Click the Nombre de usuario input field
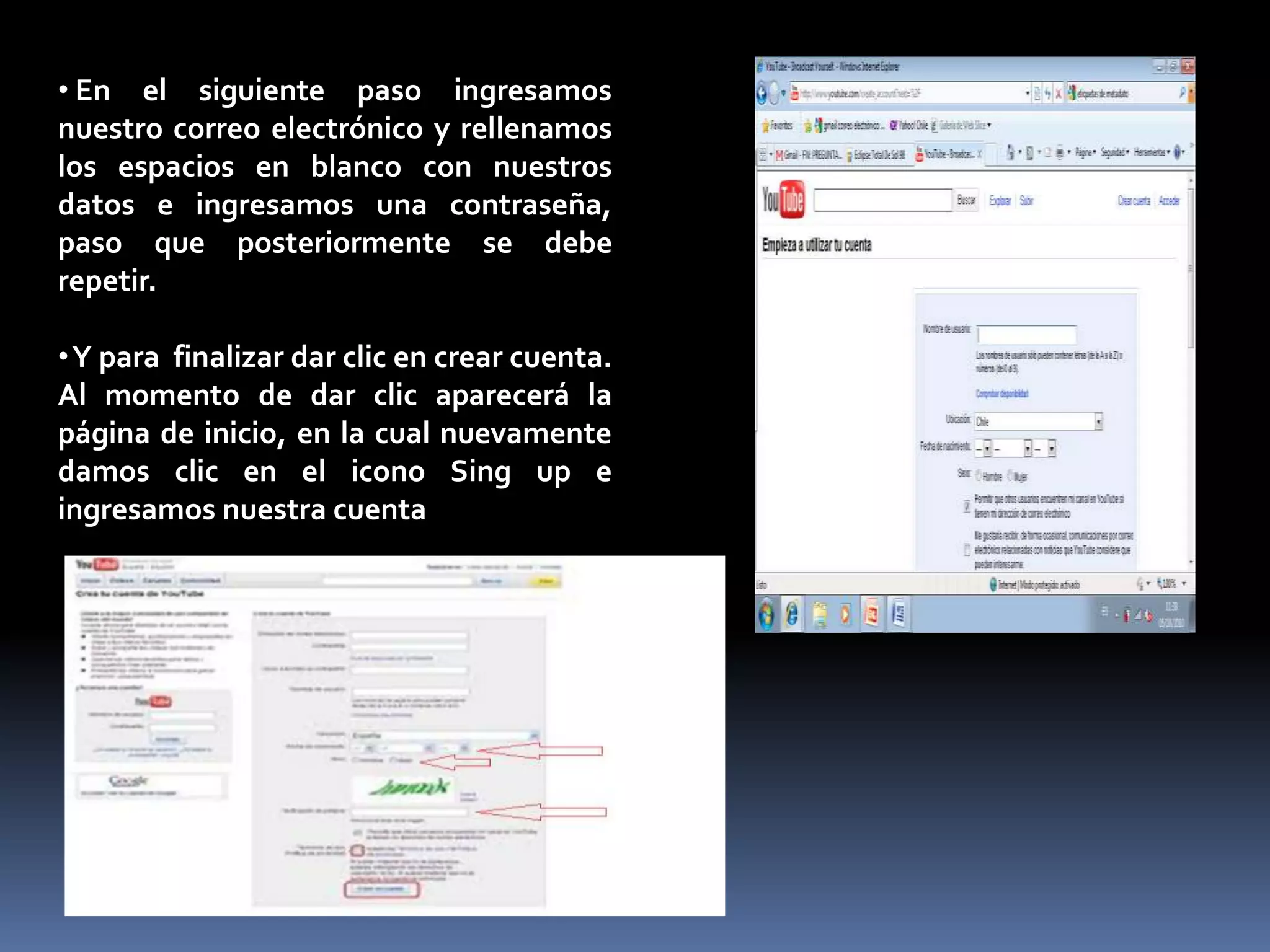The width and height of the screenshot is (1270, 952). click(1027, 334)
